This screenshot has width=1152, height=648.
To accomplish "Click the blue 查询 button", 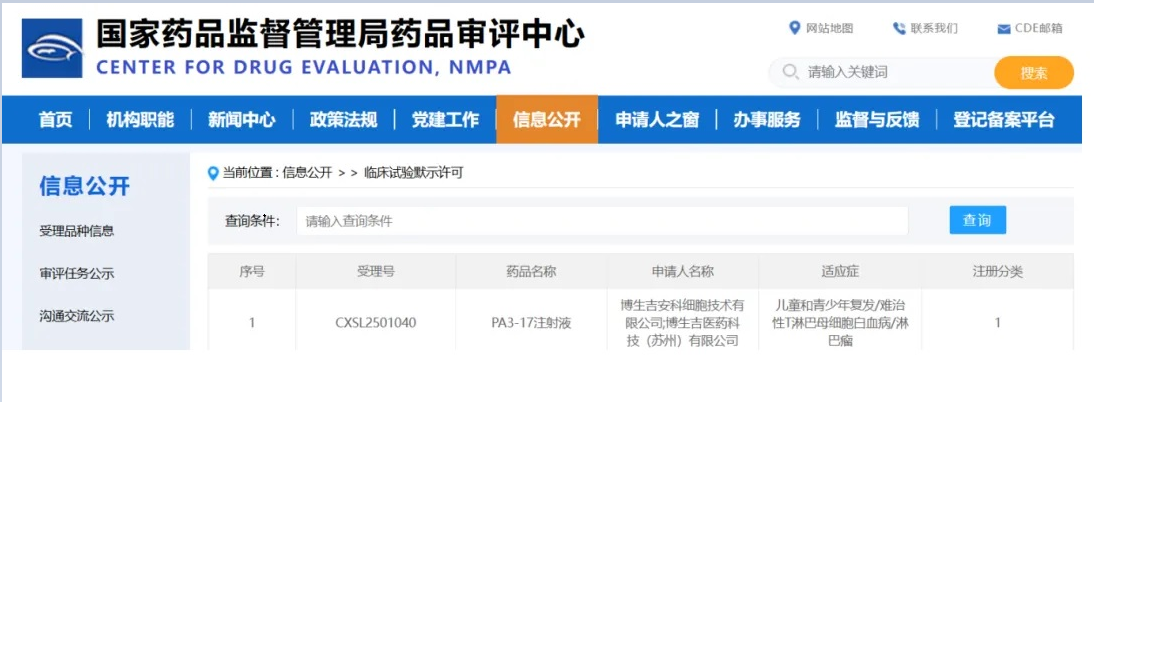I will [x=977, y=220].
